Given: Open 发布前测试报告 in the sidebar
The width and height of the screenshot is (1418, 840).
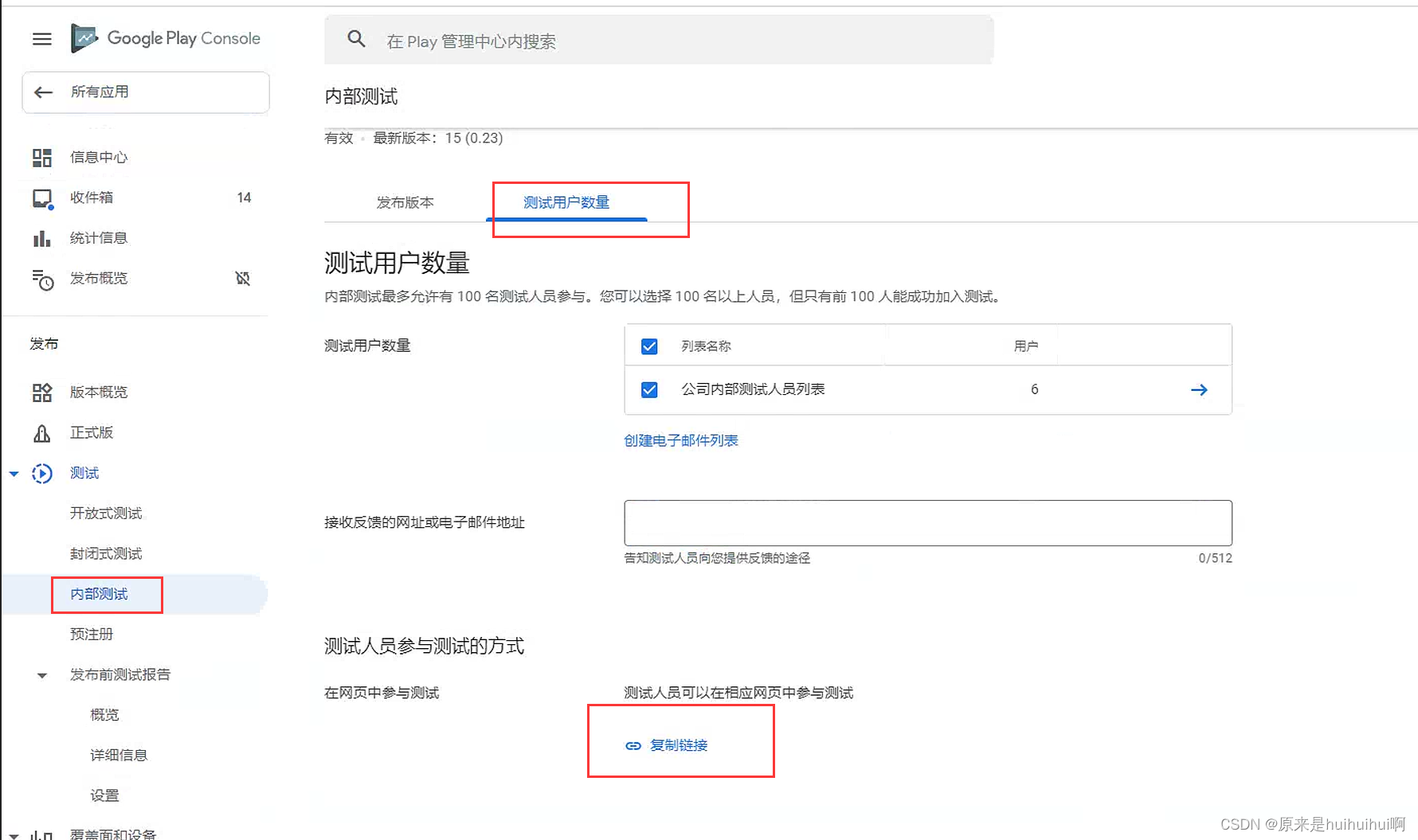Looking at the screenshot, I should [x=120, y=675].
